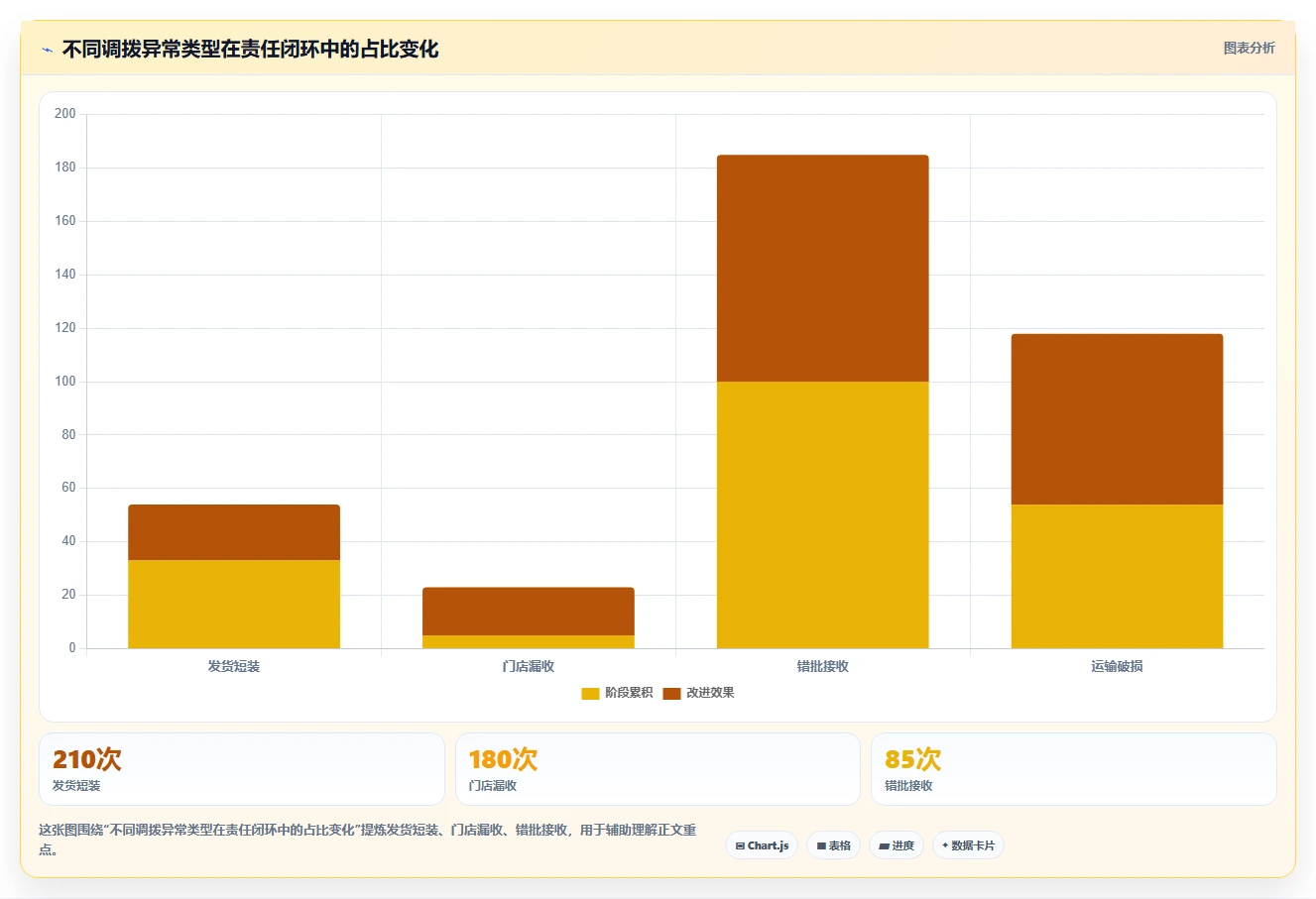
Task: Click the brown 改进效果 bar for 运输破损
Action: coord(1117,419)
